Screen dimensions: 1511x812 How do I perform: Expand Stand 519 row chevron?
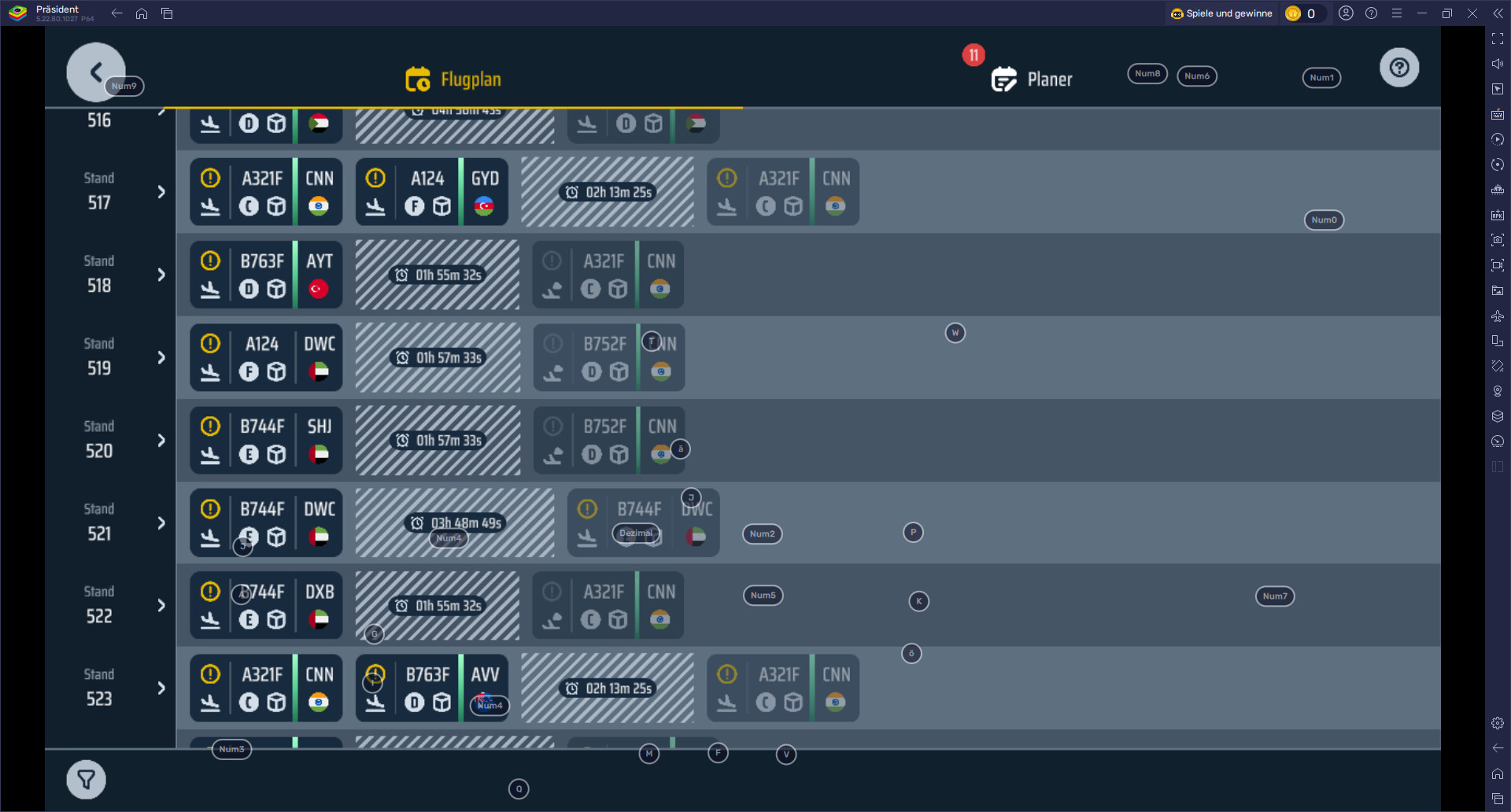point(161,357)
